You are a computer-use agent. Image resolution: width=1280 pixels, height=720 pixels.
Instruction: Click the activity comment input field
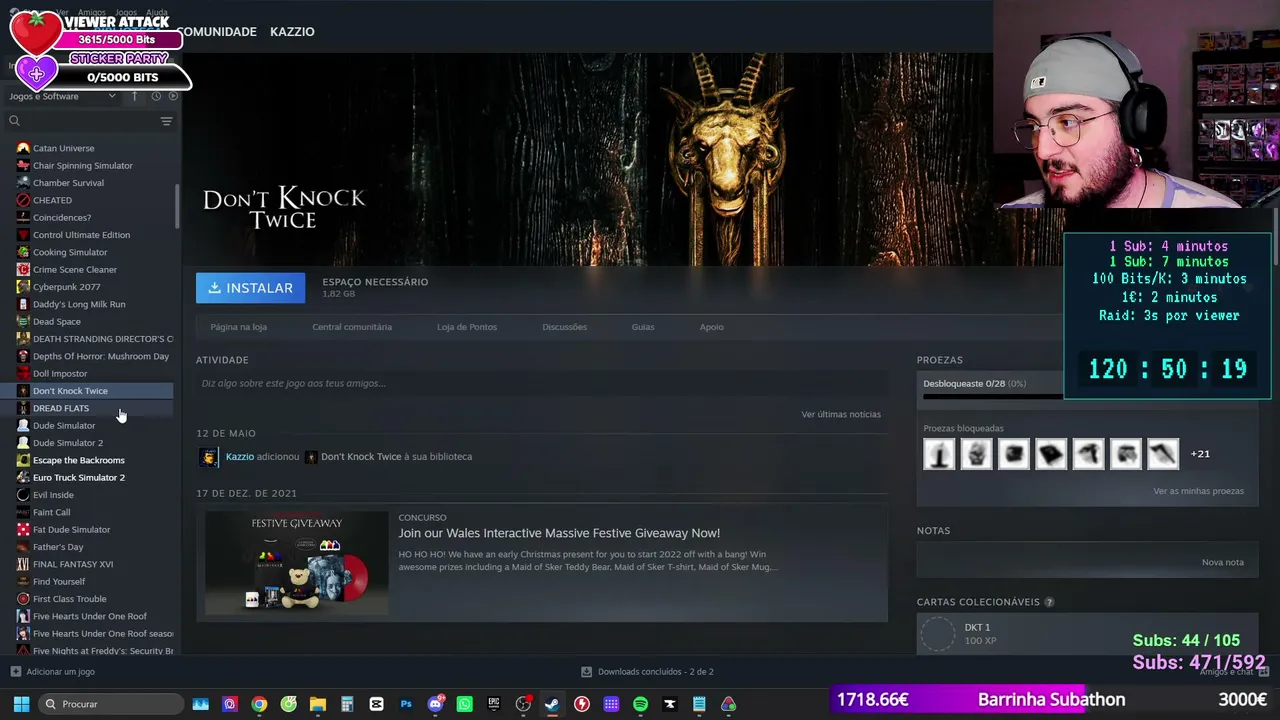tap(542, 383)
